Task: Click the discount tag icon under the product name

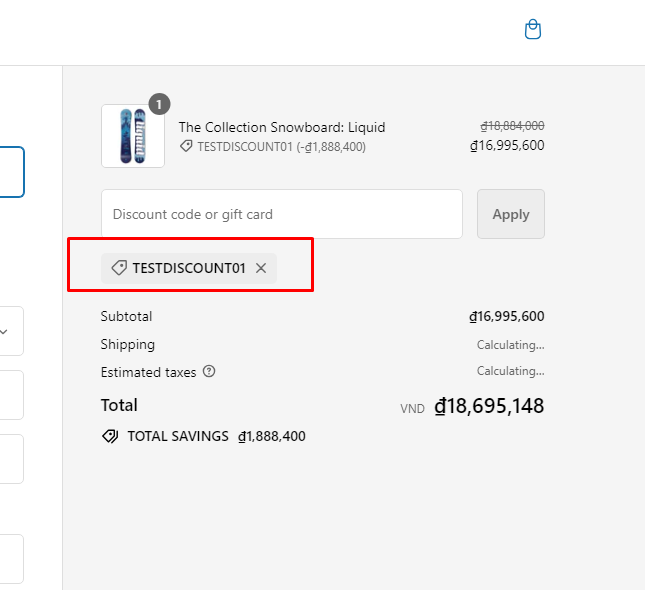Action: [x=186, y=146]
